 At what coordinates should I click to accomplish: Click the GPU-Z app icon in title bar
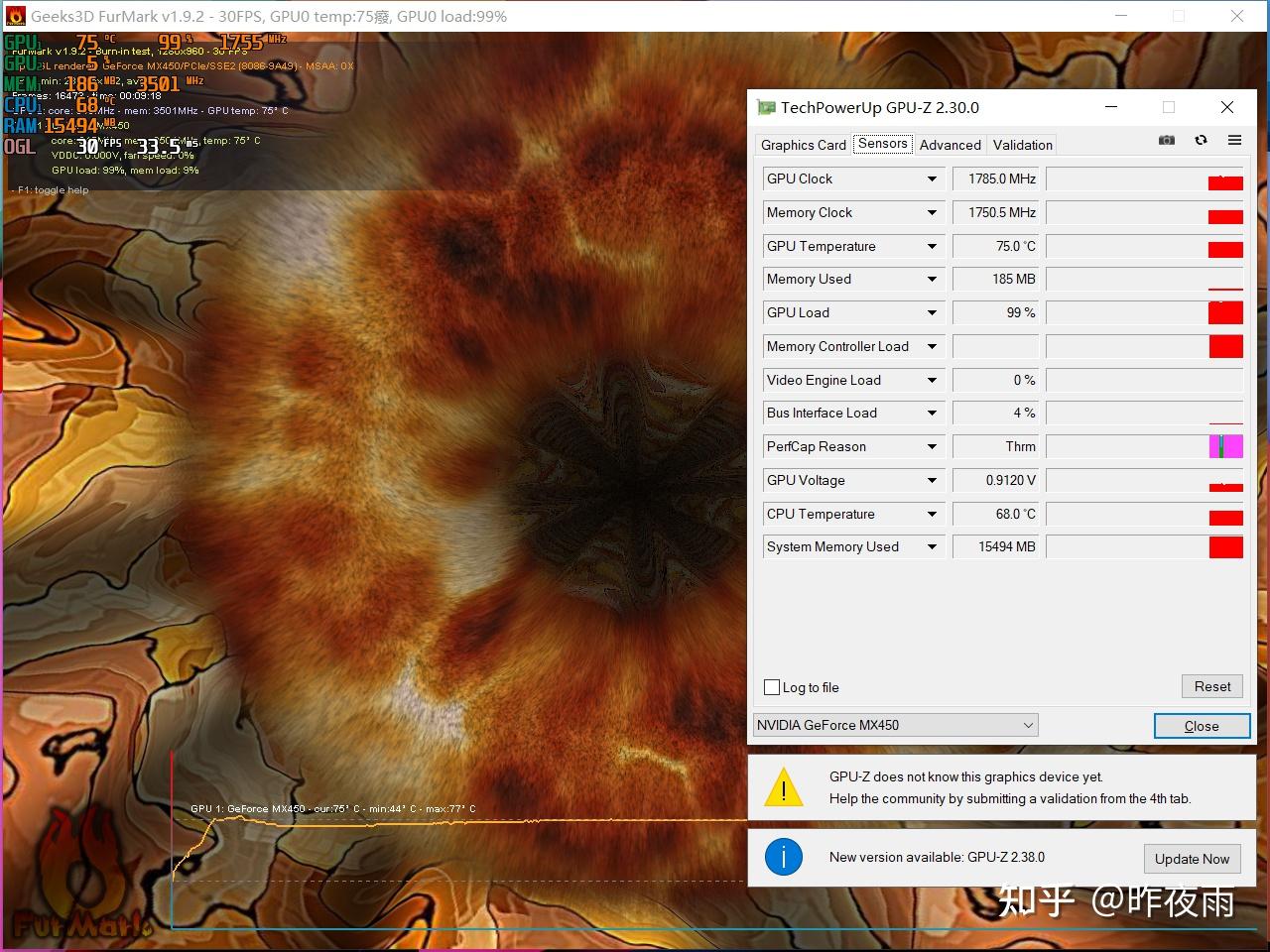[x=765, y=107]
